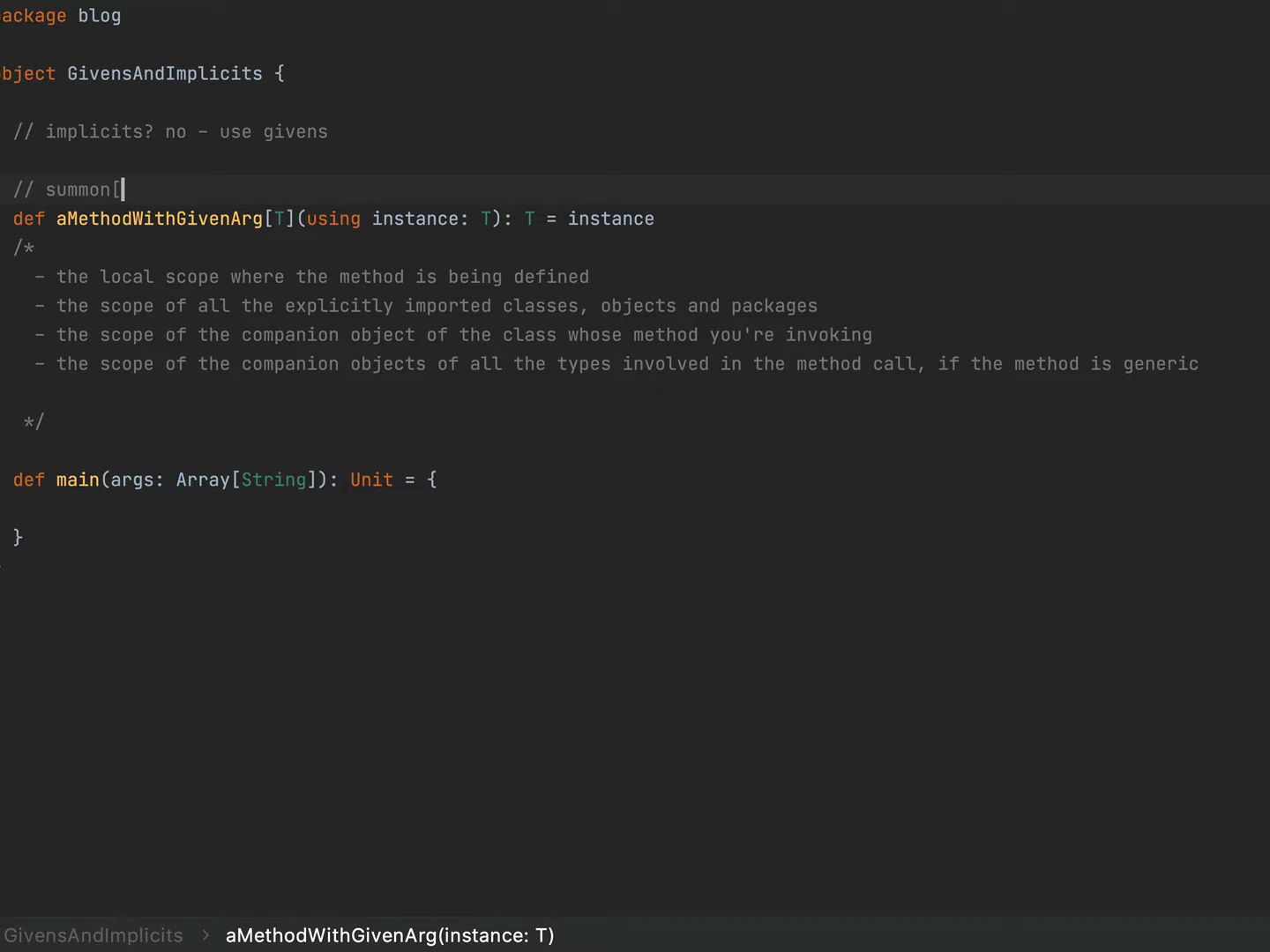The width and height of the screenshot is (1270, 952).
Task: Click the 'main' method name
Action: point(78,480)
